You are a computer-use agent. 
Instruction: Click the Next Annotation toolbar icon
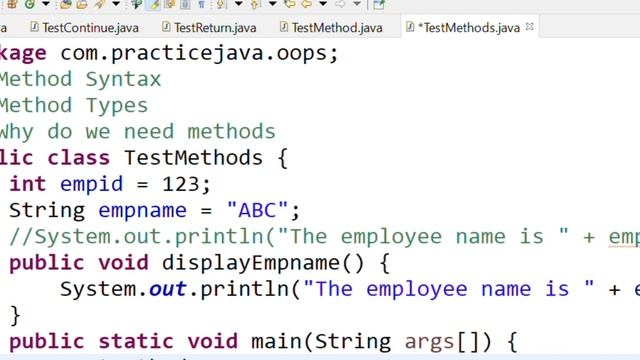221,4
